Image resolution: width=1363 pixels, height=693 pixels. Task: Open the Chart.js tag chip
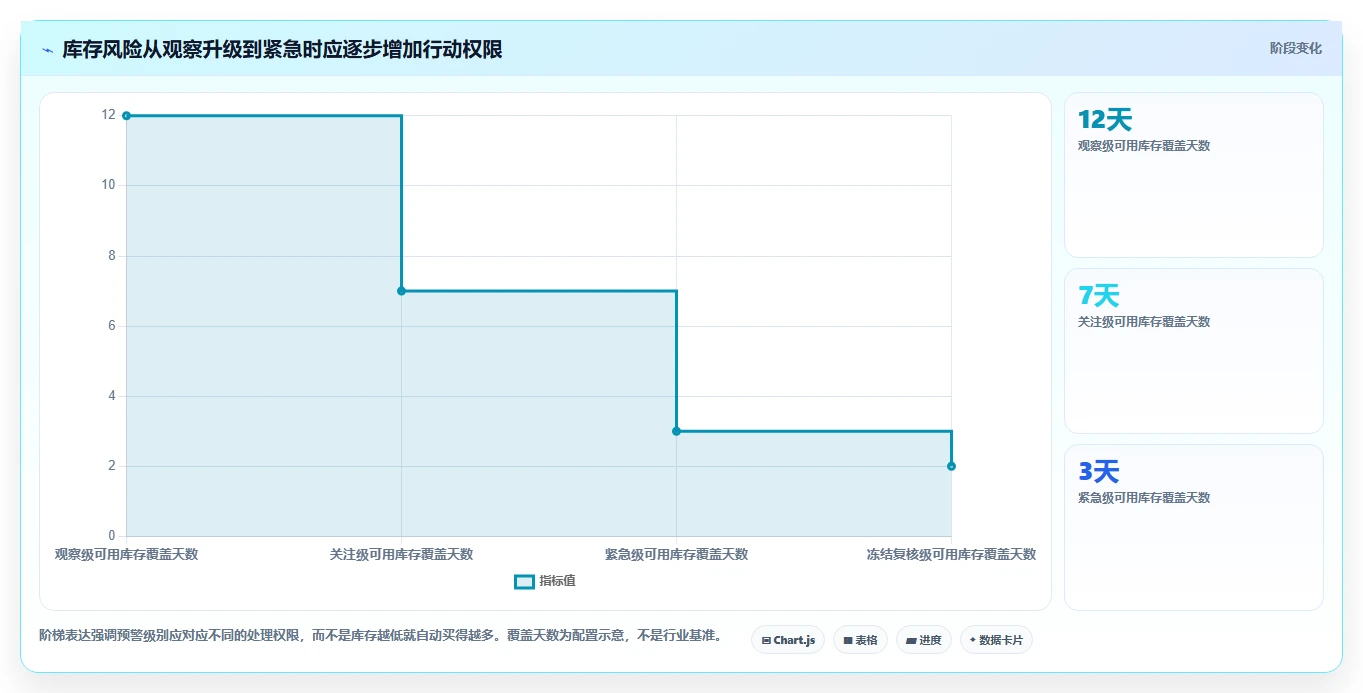(788, 640)
